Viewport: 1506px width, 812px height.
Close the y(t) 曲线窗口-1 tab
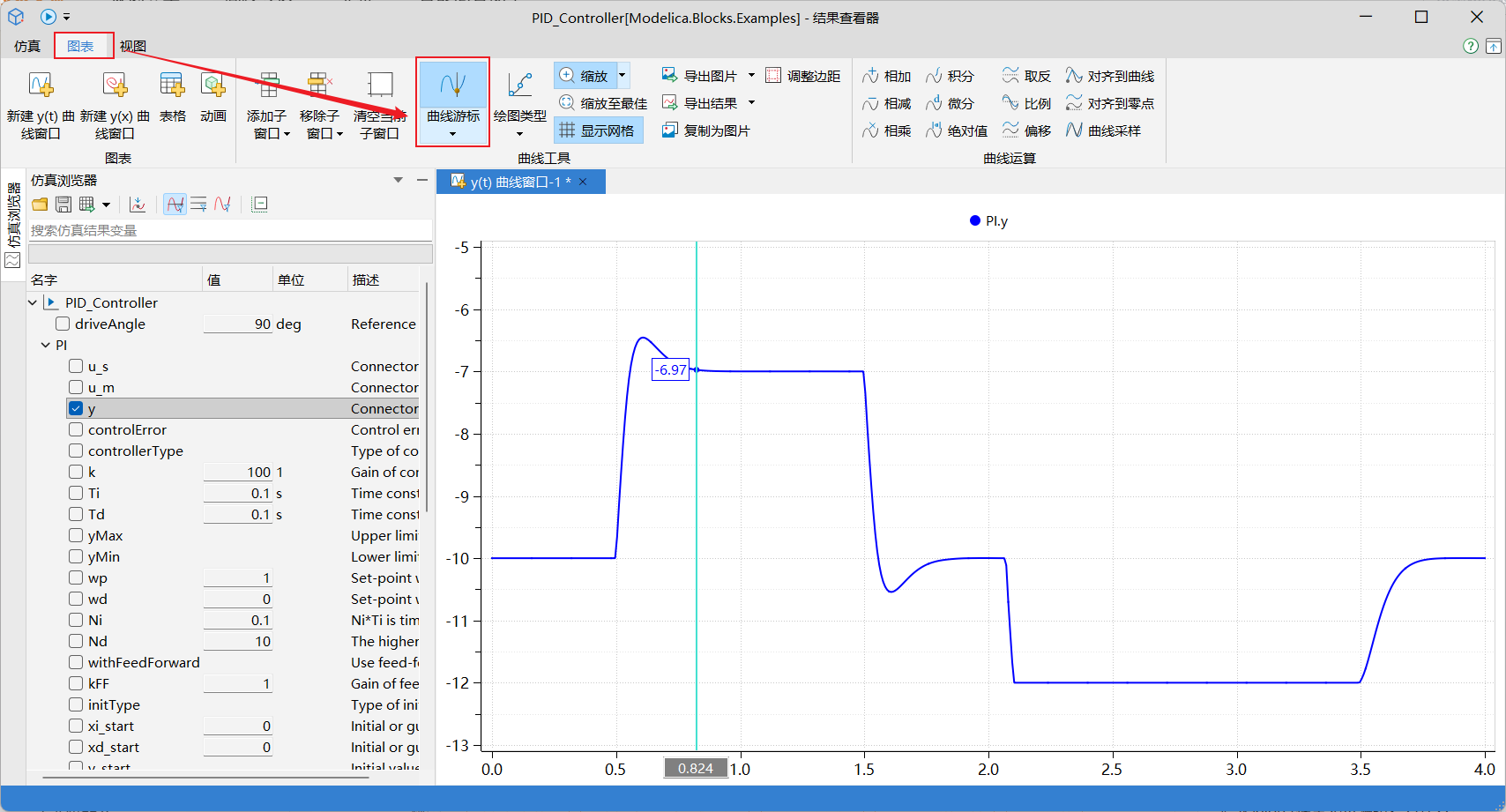click(583, 182)
